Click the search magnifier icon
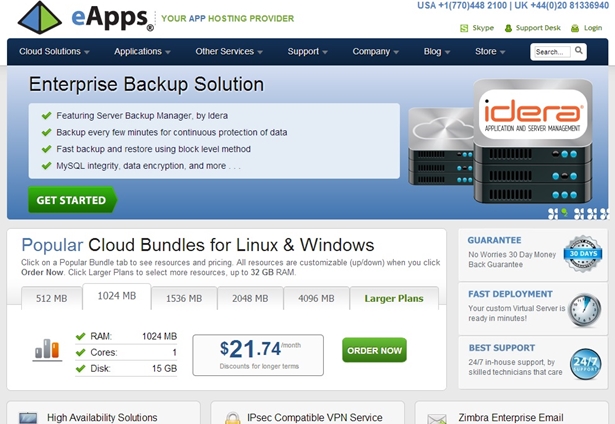Viewport: 615px width, 424px height. click(579, 51)
